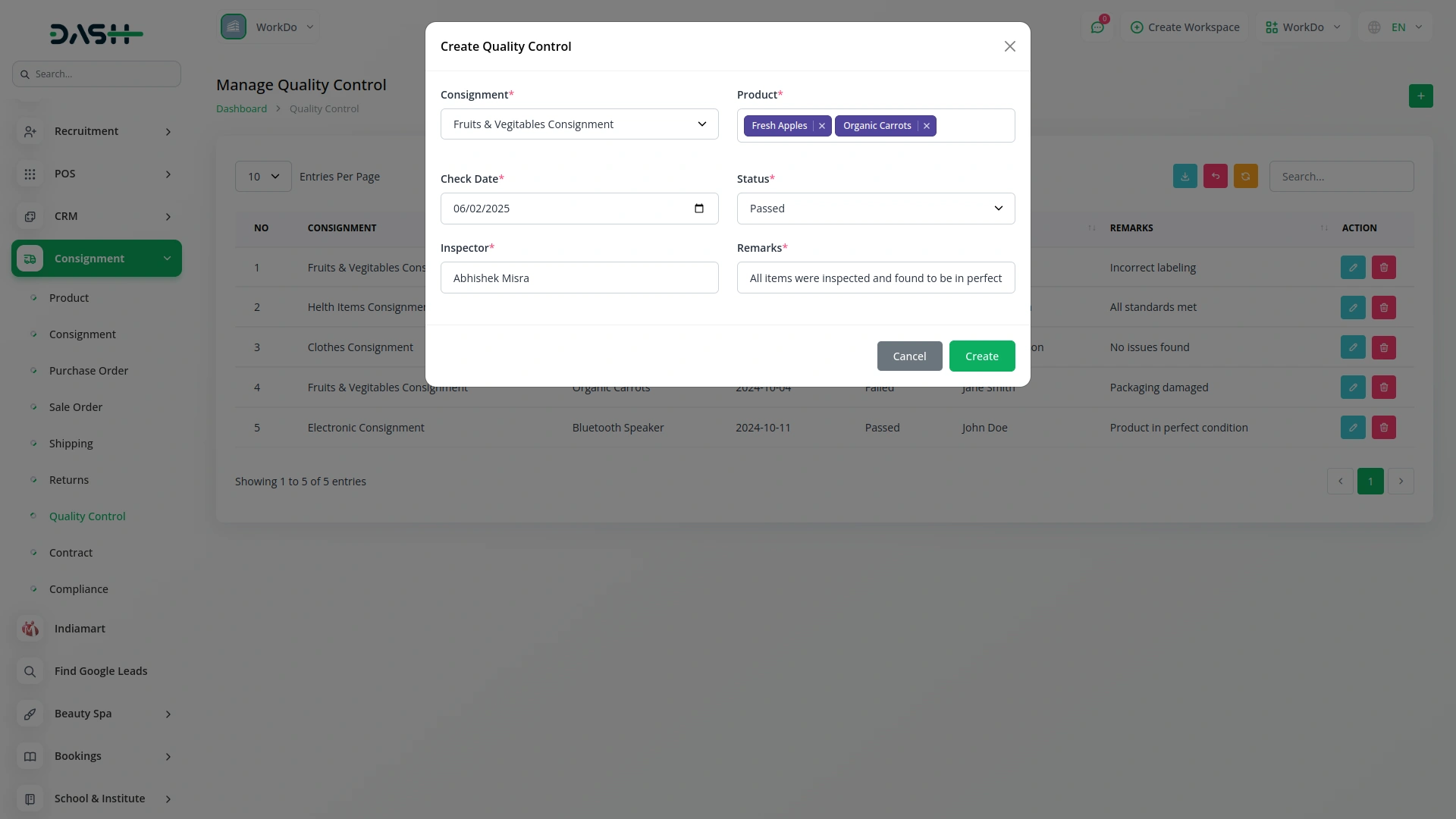Toggle the Indiamart sidebar module
This screenshot has height=819, width=1456.
pos(79,628)
